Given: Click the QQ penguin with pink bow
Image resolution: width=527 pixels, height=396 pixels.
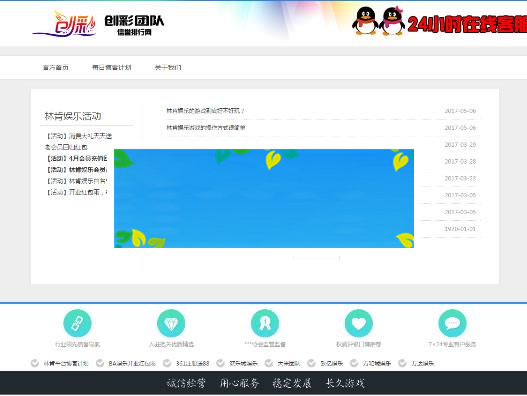Looking at the screenshot, I should (x=393, y=21).
